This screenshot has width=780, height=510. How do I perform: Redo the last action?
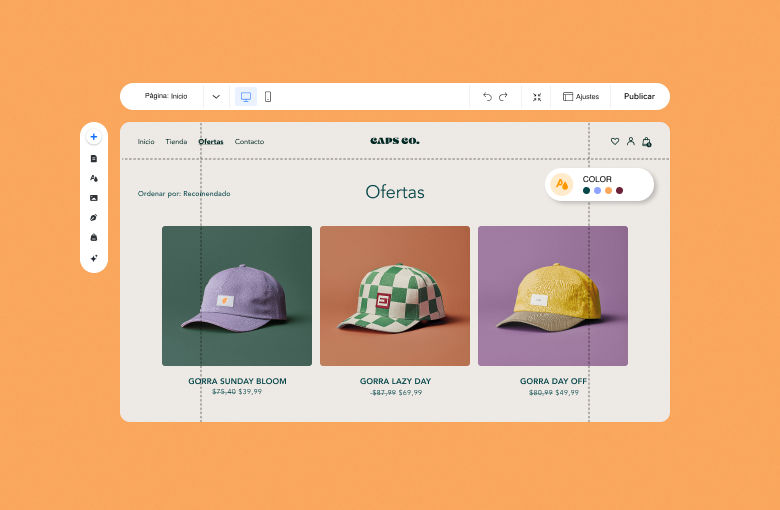(503, 97)
